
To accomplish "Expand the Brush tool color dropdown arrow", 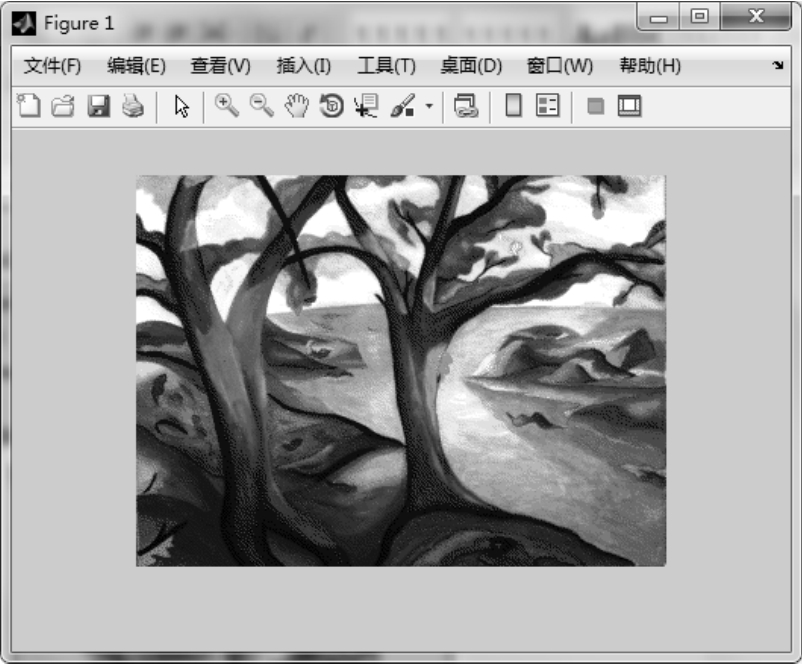I will coord(429,106).
